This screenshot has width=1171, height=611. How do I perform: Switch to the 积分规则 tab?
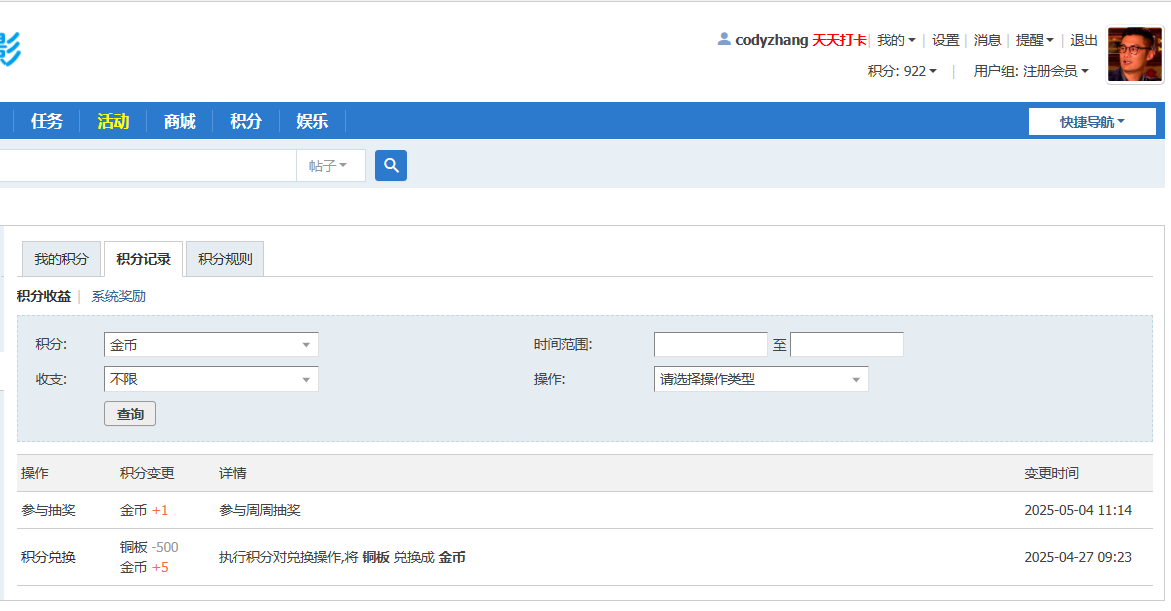224,258
